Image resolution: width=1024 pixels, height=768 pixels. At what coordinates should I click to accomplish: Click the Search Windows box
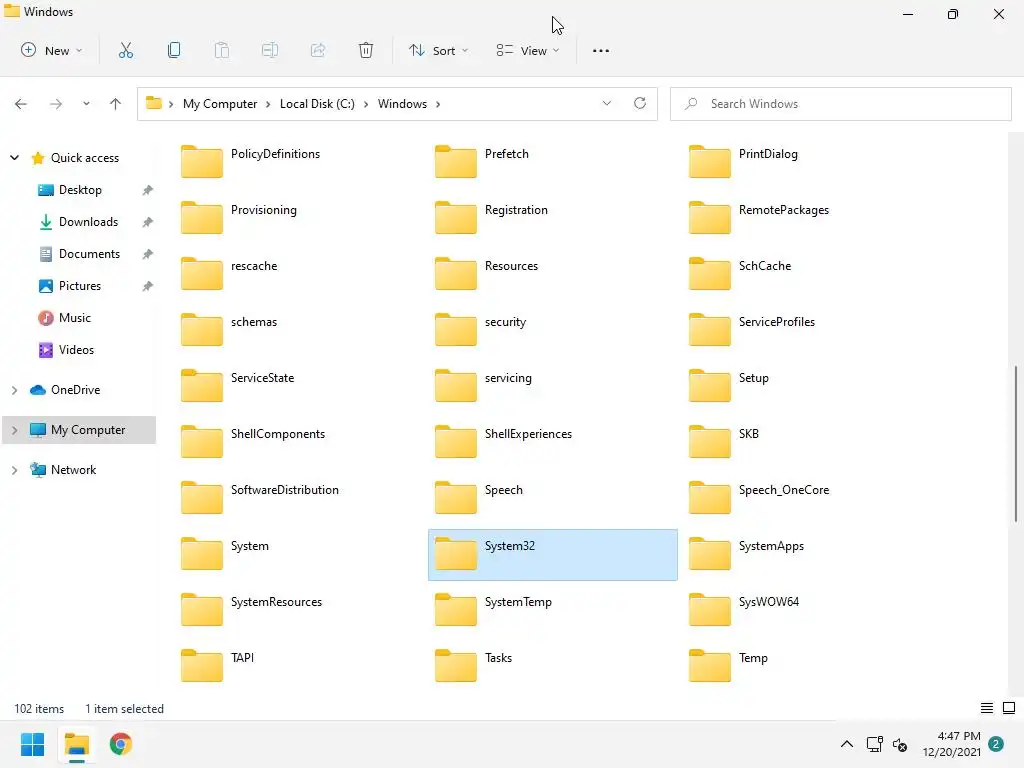[x=840, y=104]
